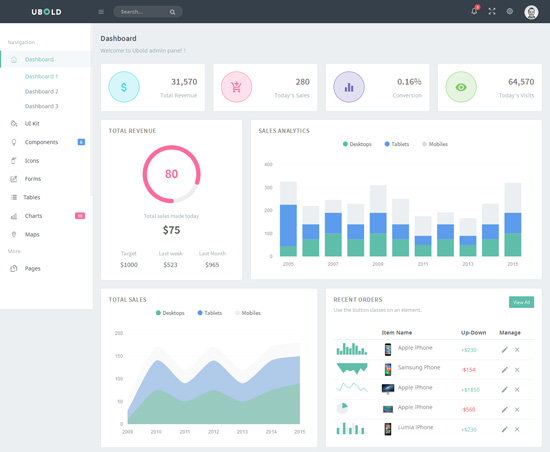The height and width of the screenshot is (452, 550).
Task: Select Dashboard 2 in sidebar
Action: [41, 92]
